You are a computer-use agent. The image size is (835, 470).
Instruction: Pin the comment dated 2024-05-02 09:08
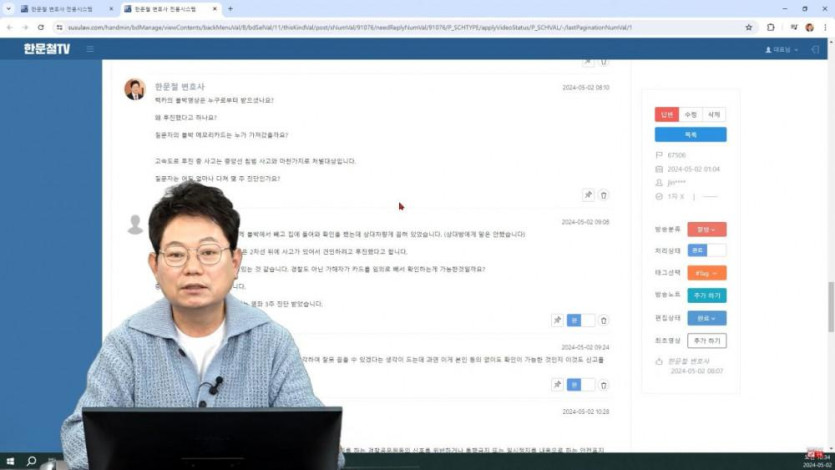tap(558, 320)
